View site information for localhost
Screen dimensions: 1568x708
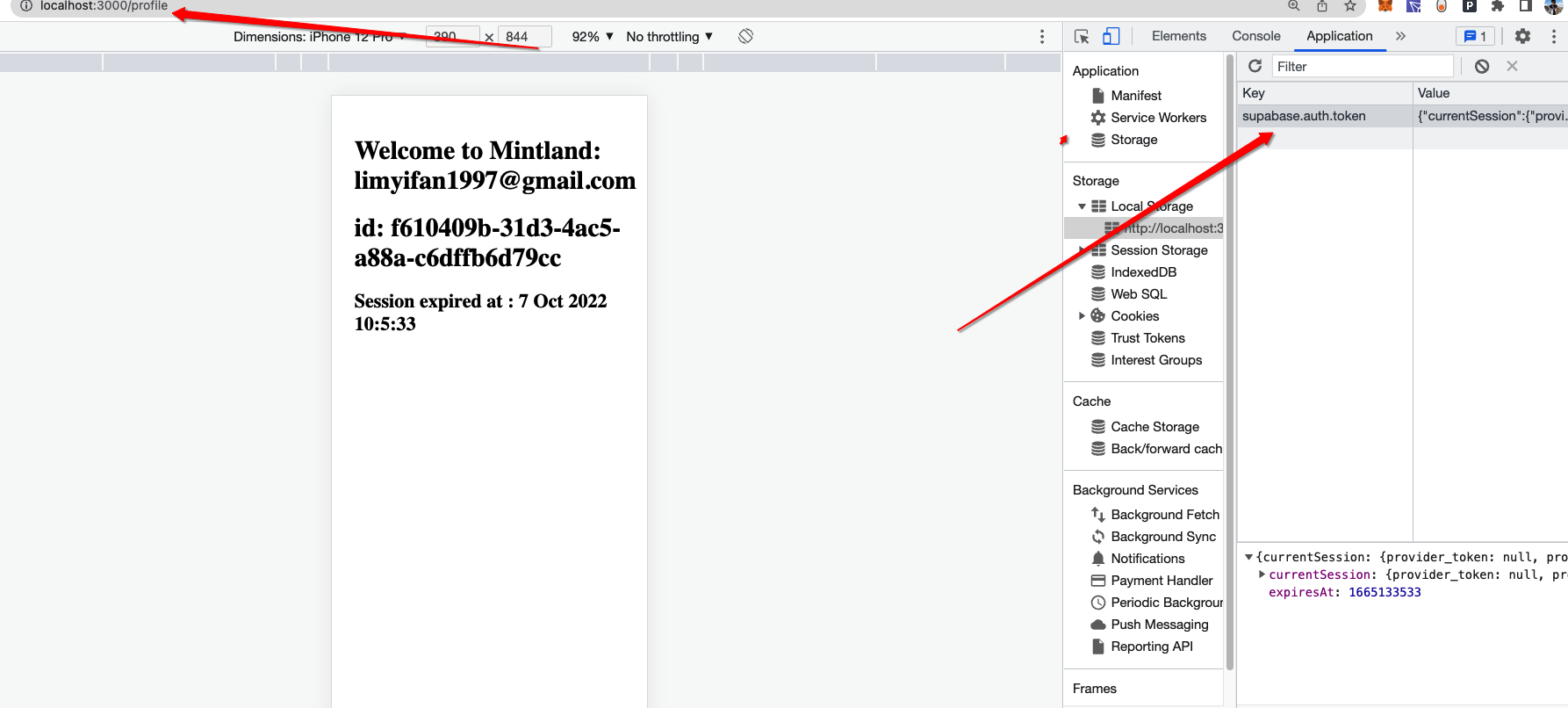tap(26, 5)
